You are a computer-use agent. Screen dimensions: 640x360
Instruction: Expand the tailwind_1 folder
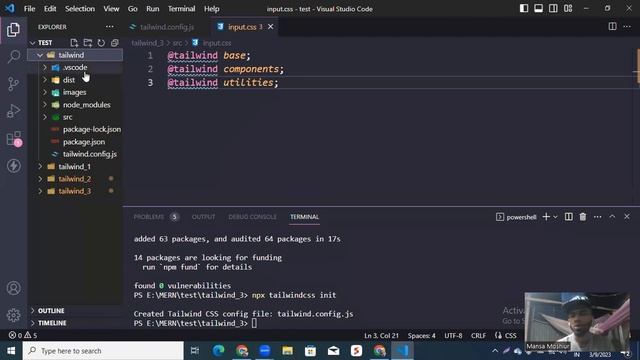(75, 167)
